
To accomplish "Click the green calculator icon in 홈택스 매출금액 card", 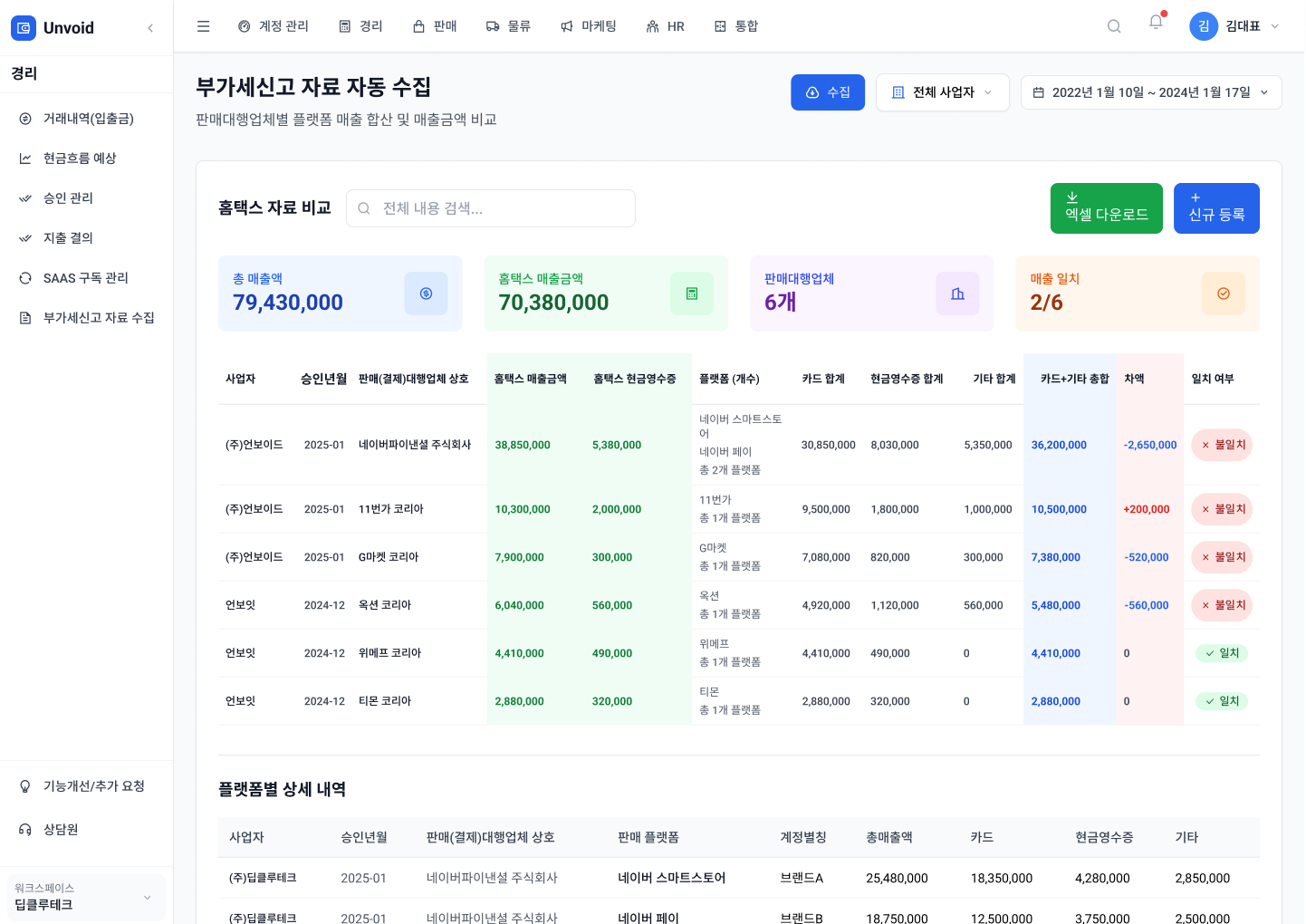I will (x=692, y=294).
